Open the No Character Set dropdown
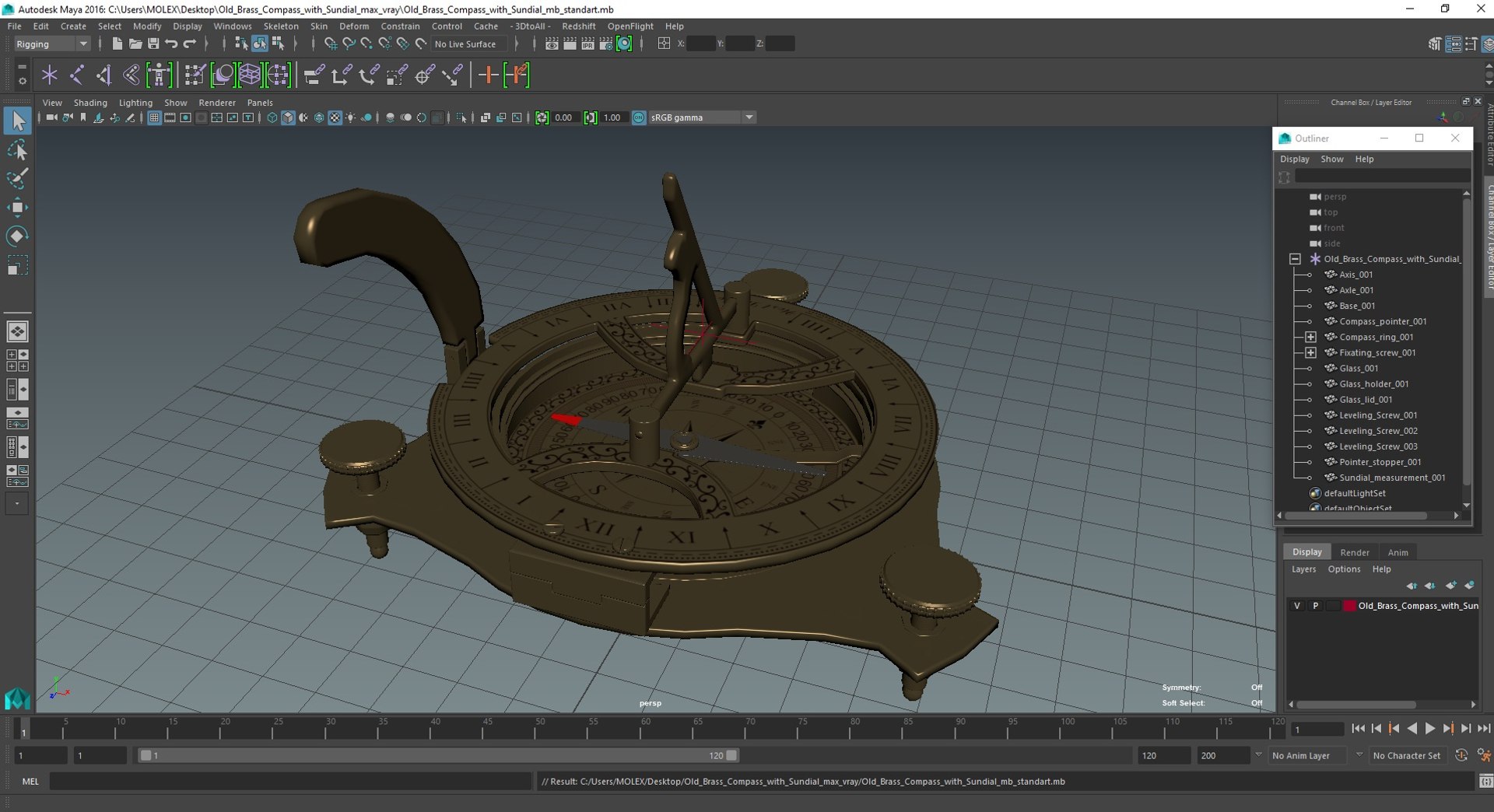The width and height of the screenshot is (1494, 812). 1407,755
